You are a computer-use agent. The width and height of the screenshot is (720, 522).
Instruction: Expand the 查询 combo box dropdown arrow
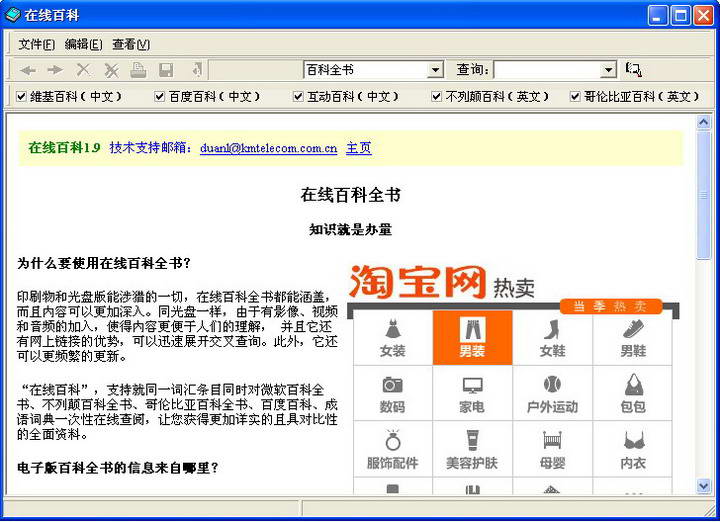pos(608,70)
